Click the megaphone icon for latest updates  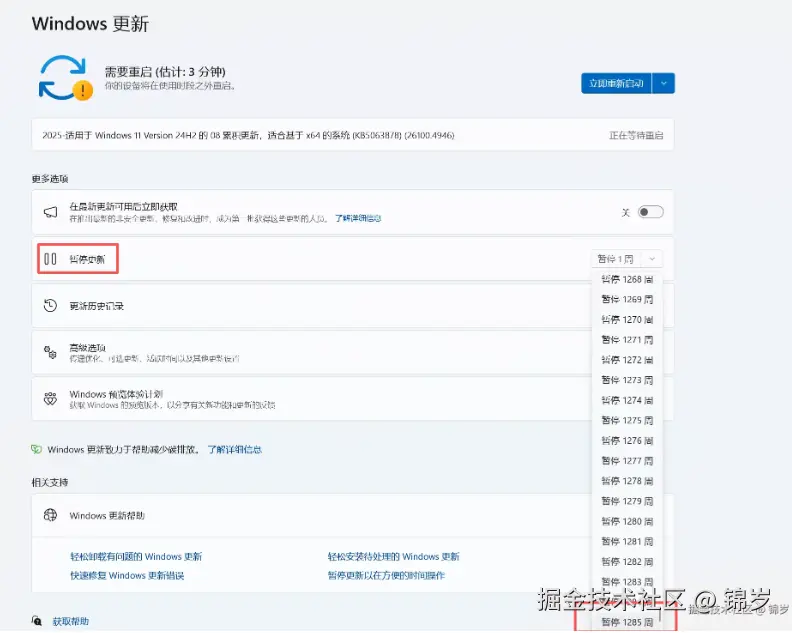pos(51,212)
